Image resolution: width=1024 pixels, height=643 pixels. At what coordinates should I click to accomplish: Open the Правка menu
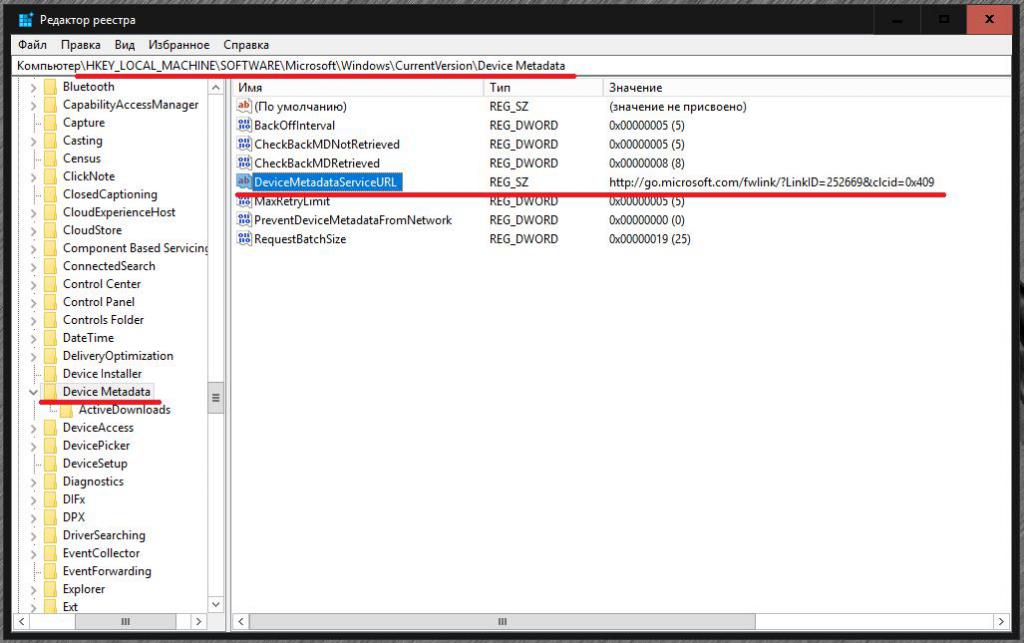[x=80, y=45]
